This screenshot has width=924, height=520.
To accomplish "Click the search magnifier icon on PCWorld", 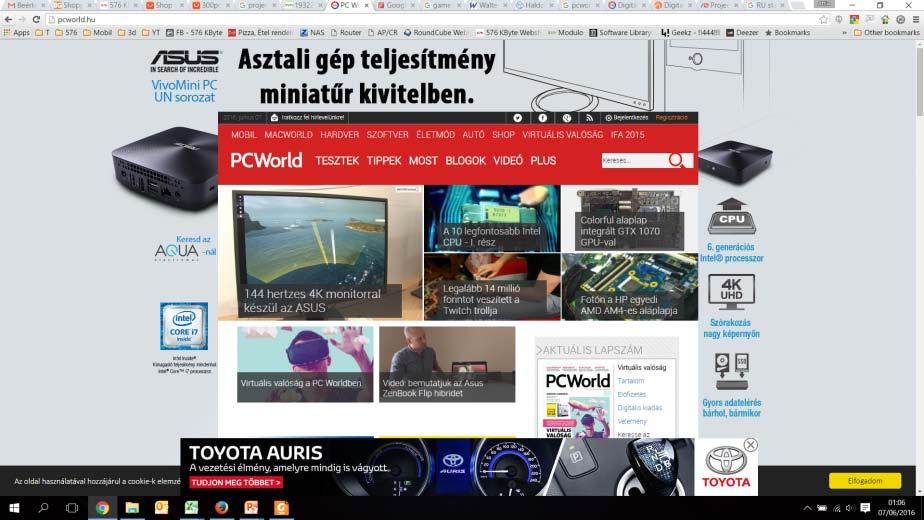I will coord(676,160).
